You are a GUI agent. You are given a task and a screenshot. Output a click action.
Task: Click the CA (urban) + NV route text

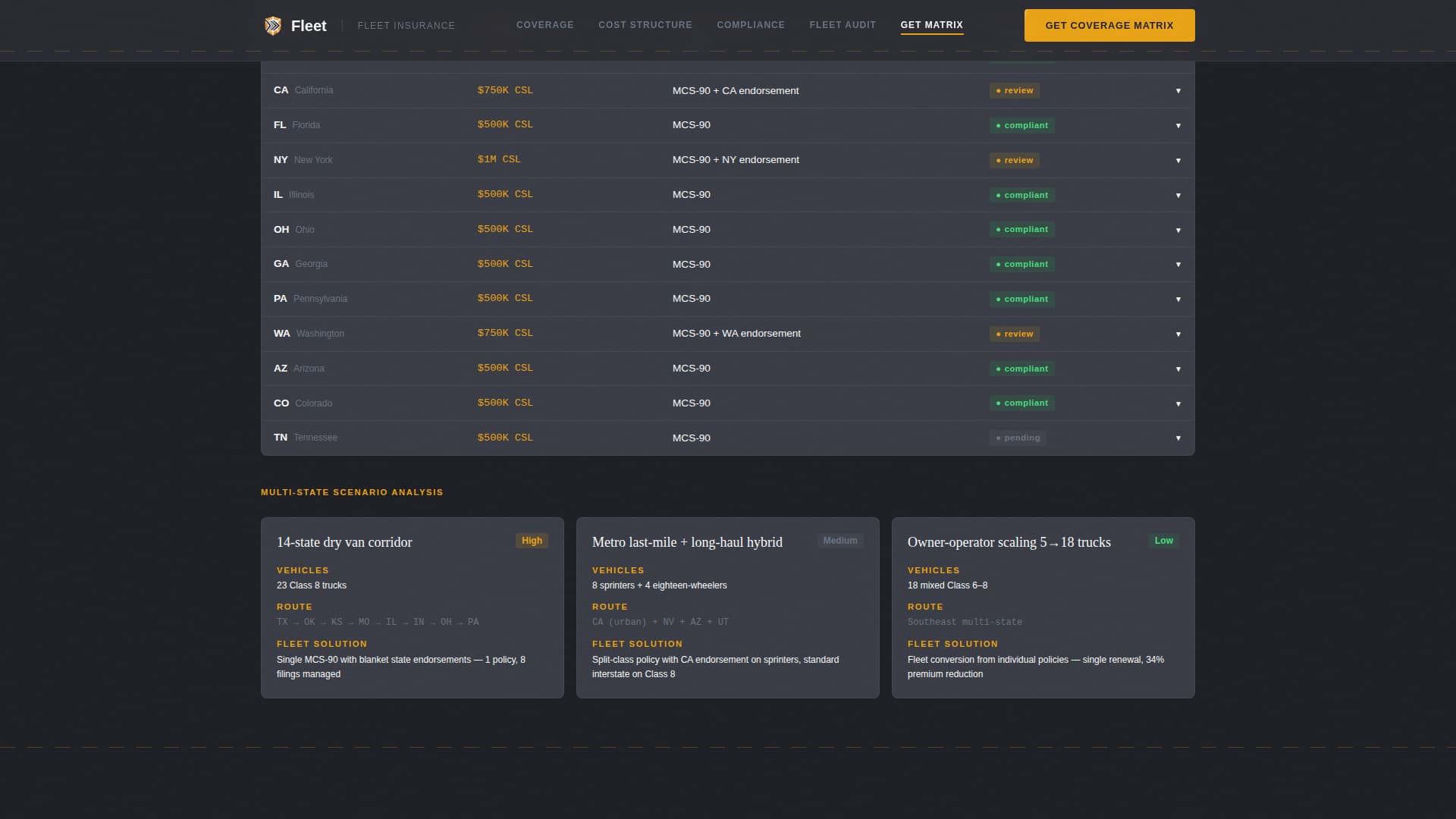pyautogui.click(x=660, y=622)
